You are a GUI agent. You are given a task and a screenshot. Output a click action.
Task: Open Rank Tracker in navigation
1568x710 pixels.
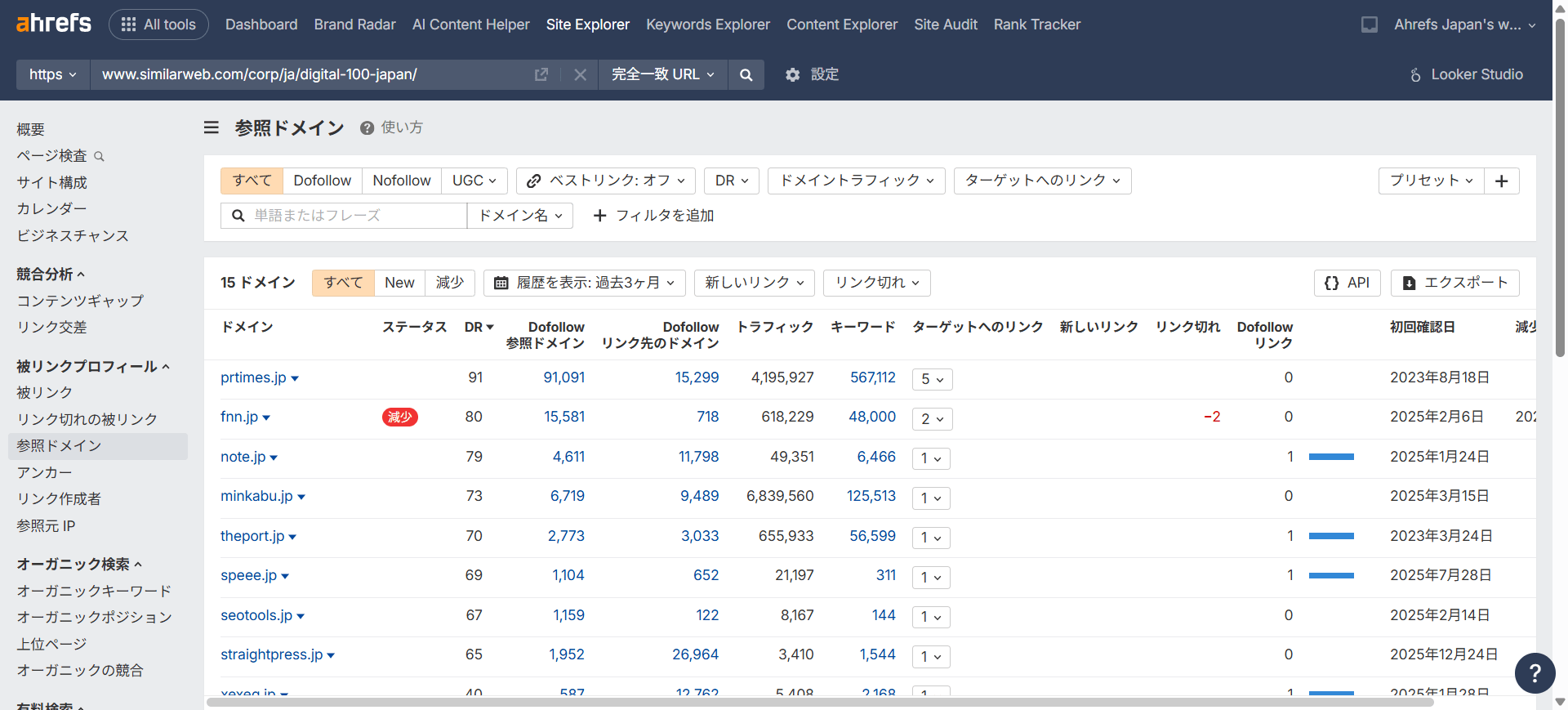1037,25
